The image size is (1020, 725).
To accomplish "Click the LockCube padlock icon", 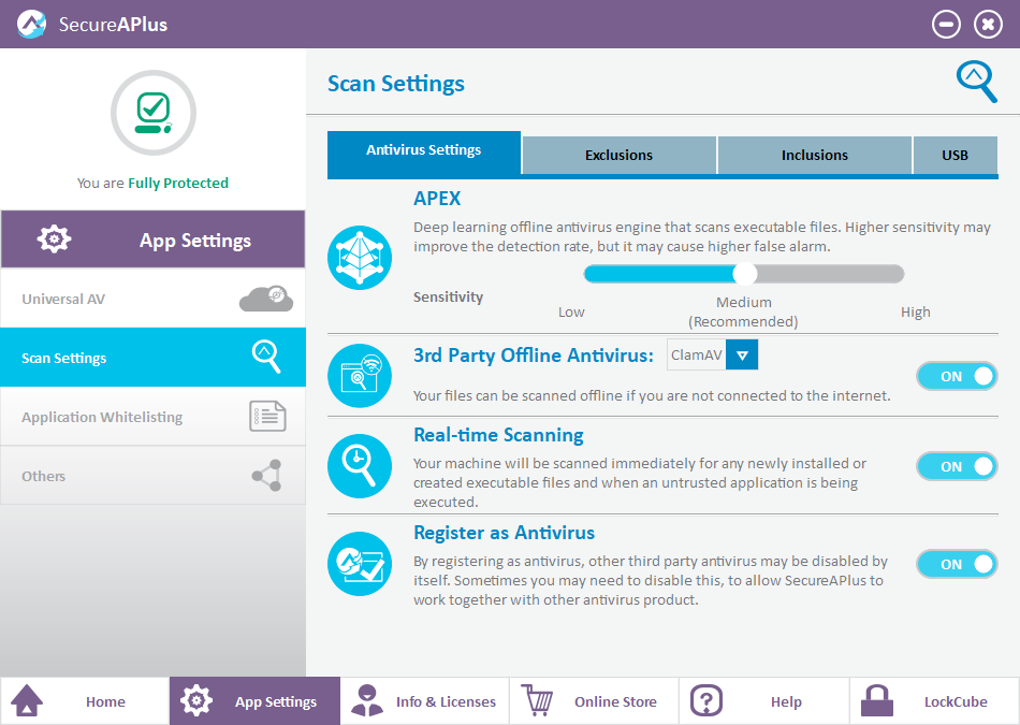I will 877,701.
